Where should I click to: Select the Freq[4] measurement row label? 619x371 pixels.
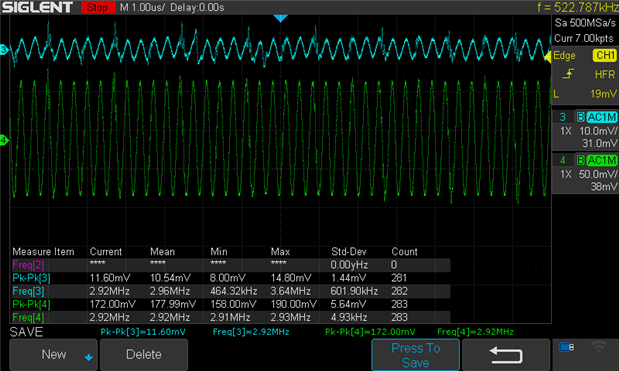[x=28, y=317]
